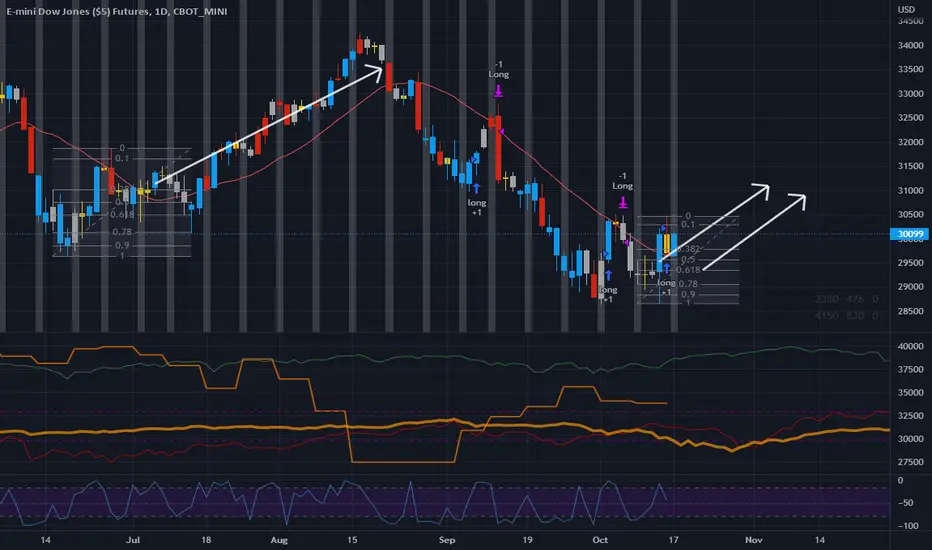Screen dimensions: 932x550
Task: Click the '-1 Long' signal label in September
Action: point(499,70)
